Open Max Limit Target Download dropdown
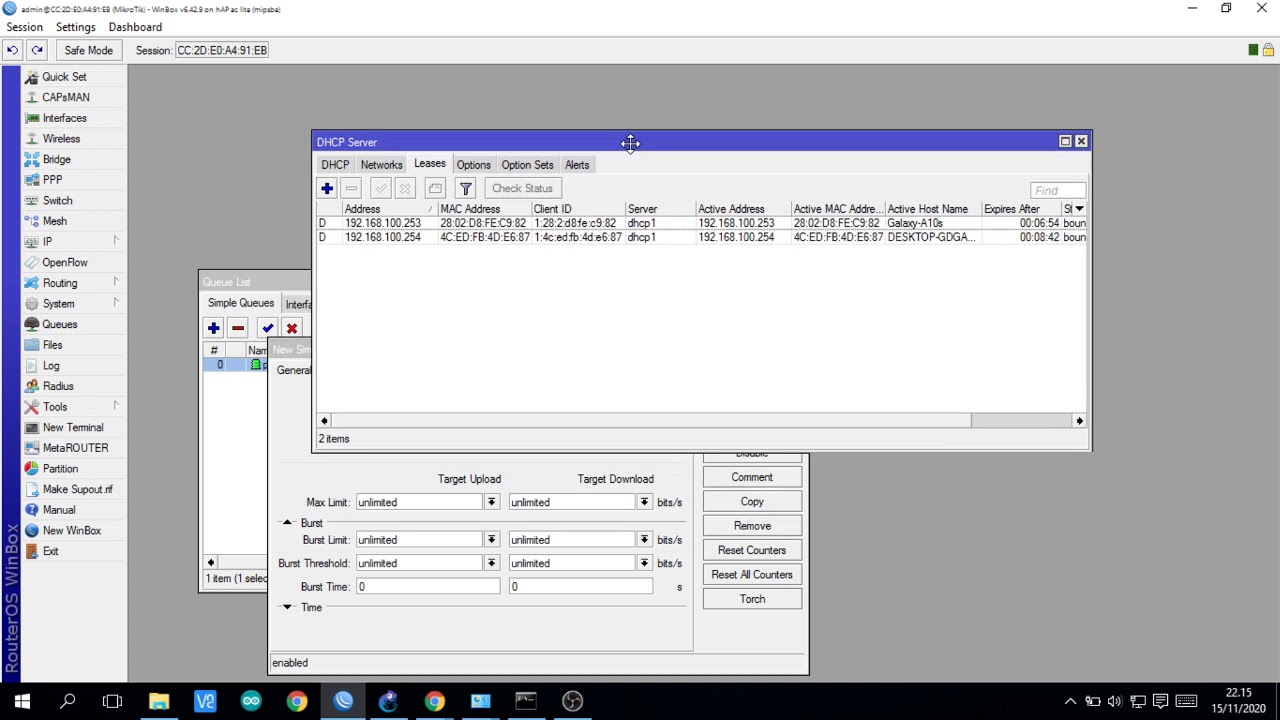Image resolution: width=1280 pixels, height=720 pixels. pyautogui.click(x=644, y=502)
